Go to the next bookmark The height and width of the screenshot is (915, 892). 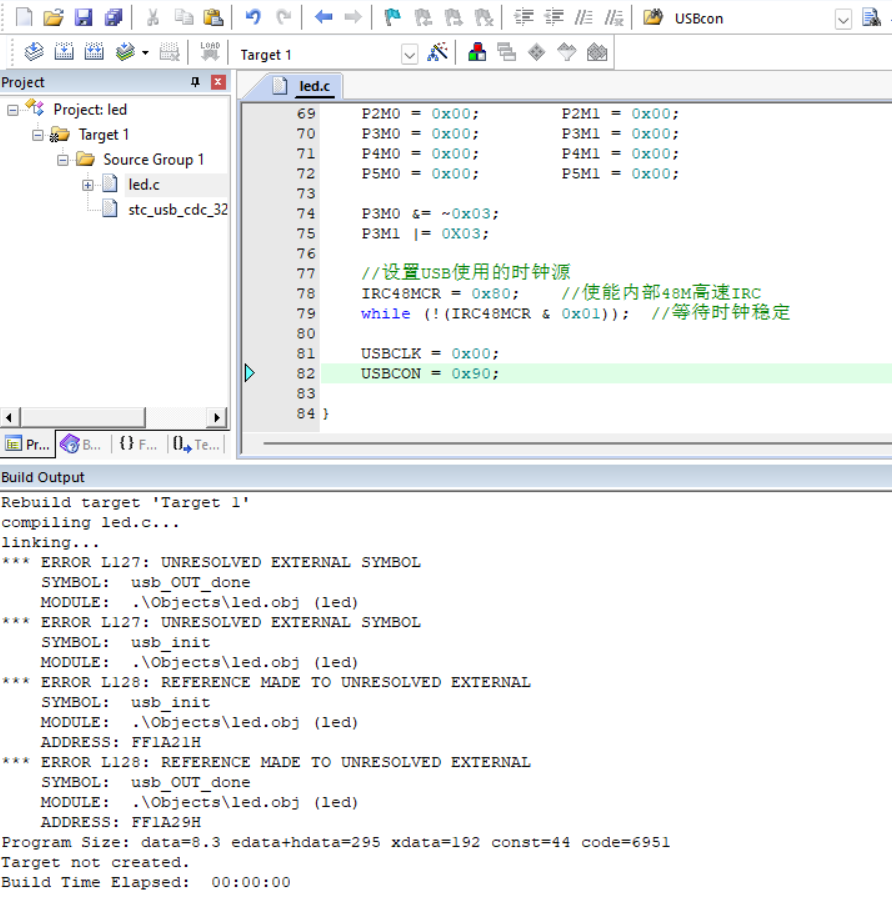tap(453, 18)
